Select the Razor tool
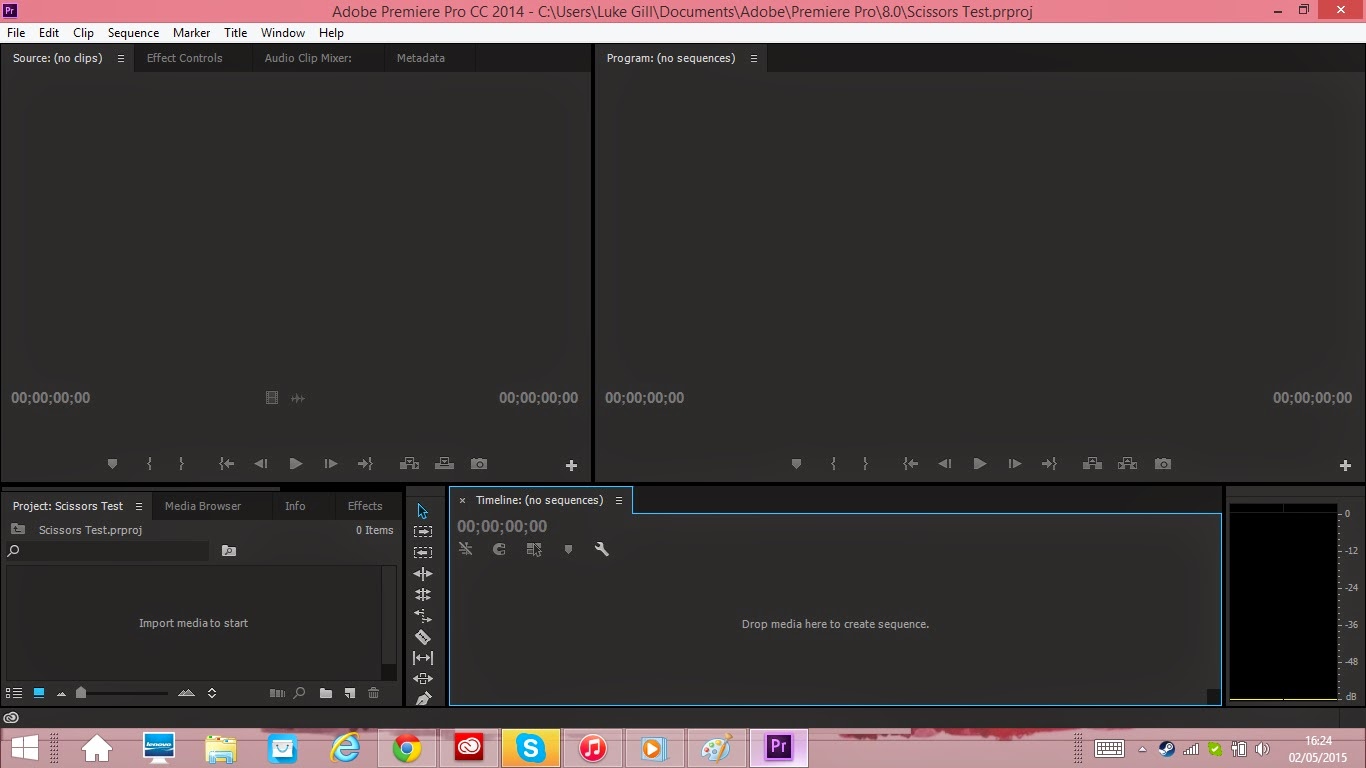 point(423,637)
